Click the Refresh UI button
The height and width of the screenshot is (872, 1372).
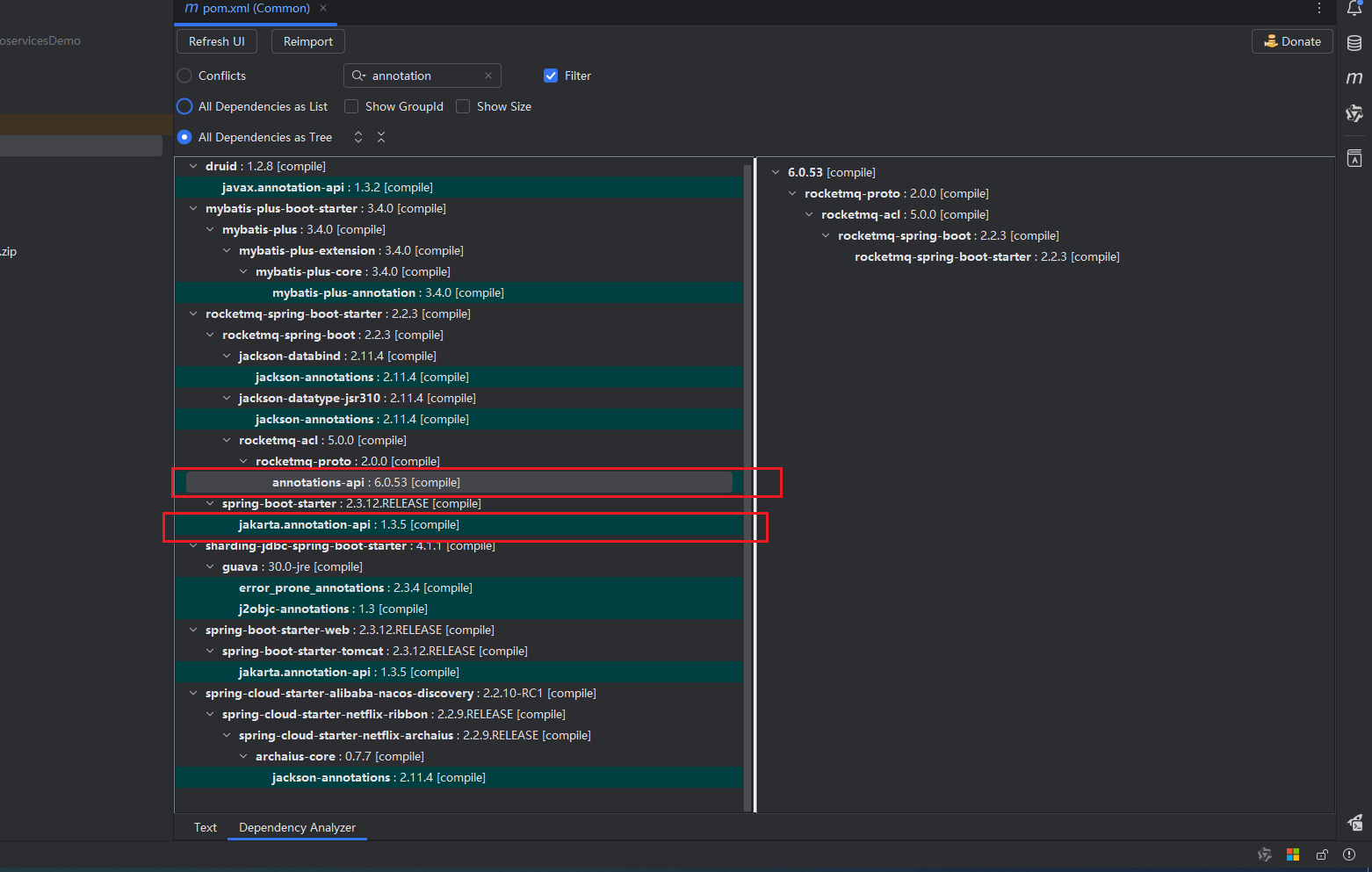click(x=217, y=41)
